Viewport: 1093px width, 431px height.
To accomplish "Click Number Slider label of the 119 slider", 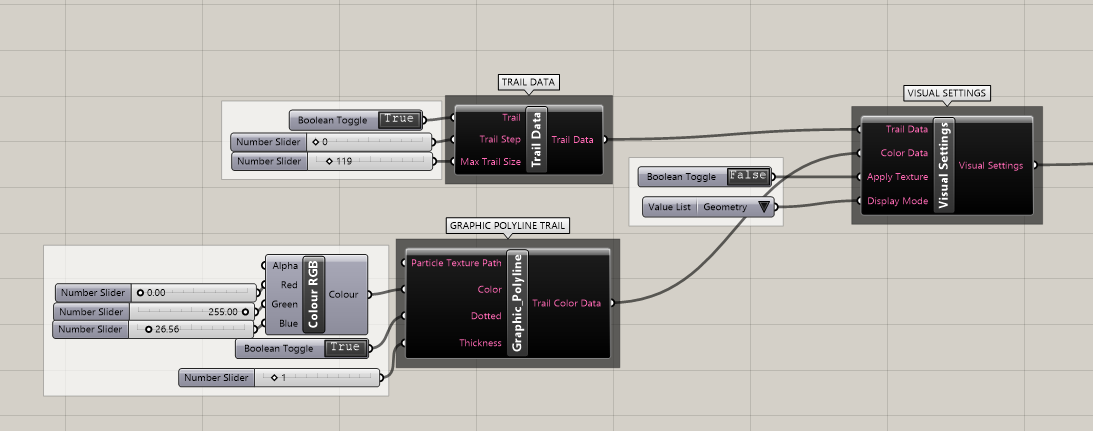I will tap(268, 161).
